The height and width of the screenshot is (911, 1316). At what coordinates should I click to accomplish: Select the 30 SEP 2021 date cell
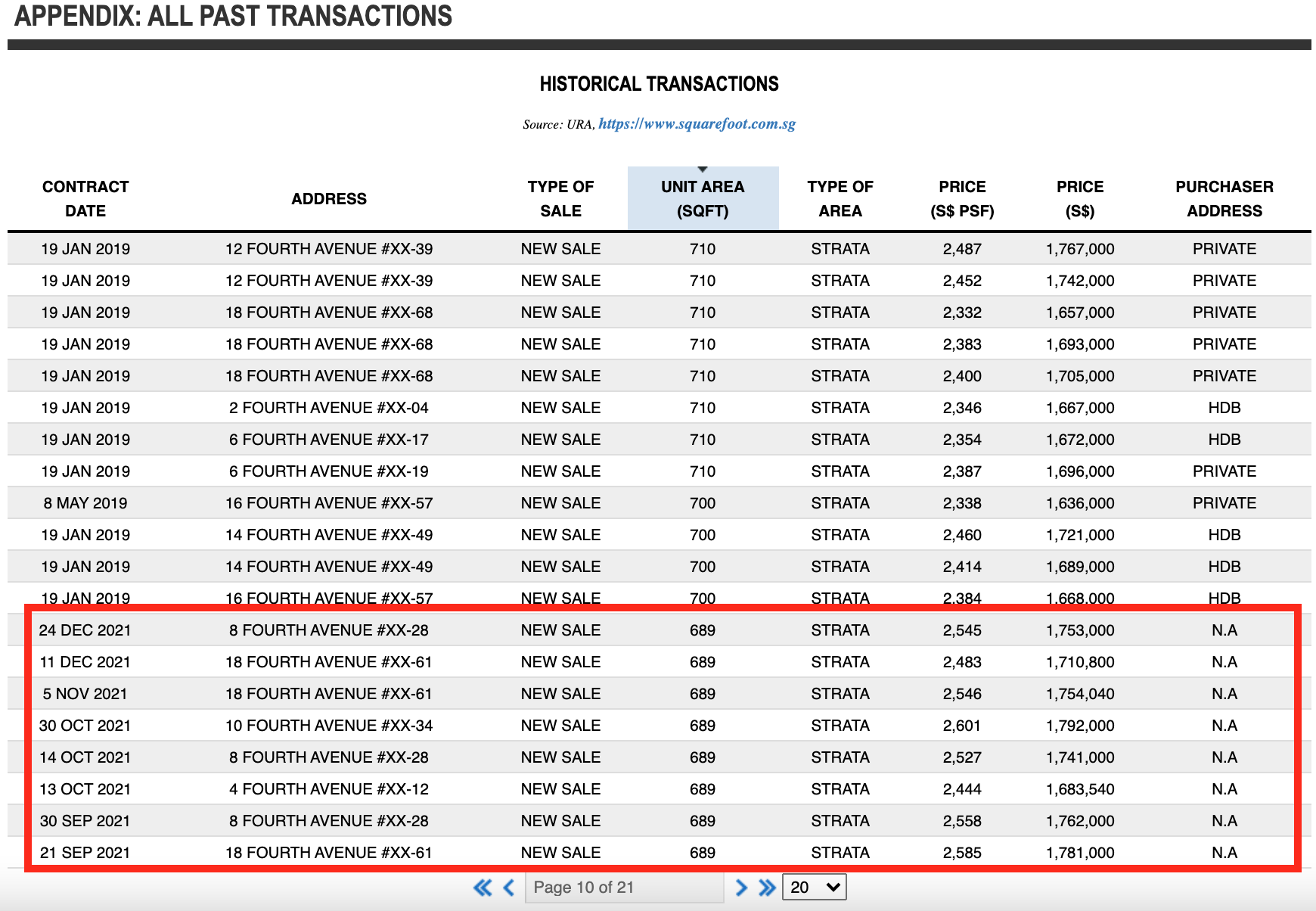(85, 821)
